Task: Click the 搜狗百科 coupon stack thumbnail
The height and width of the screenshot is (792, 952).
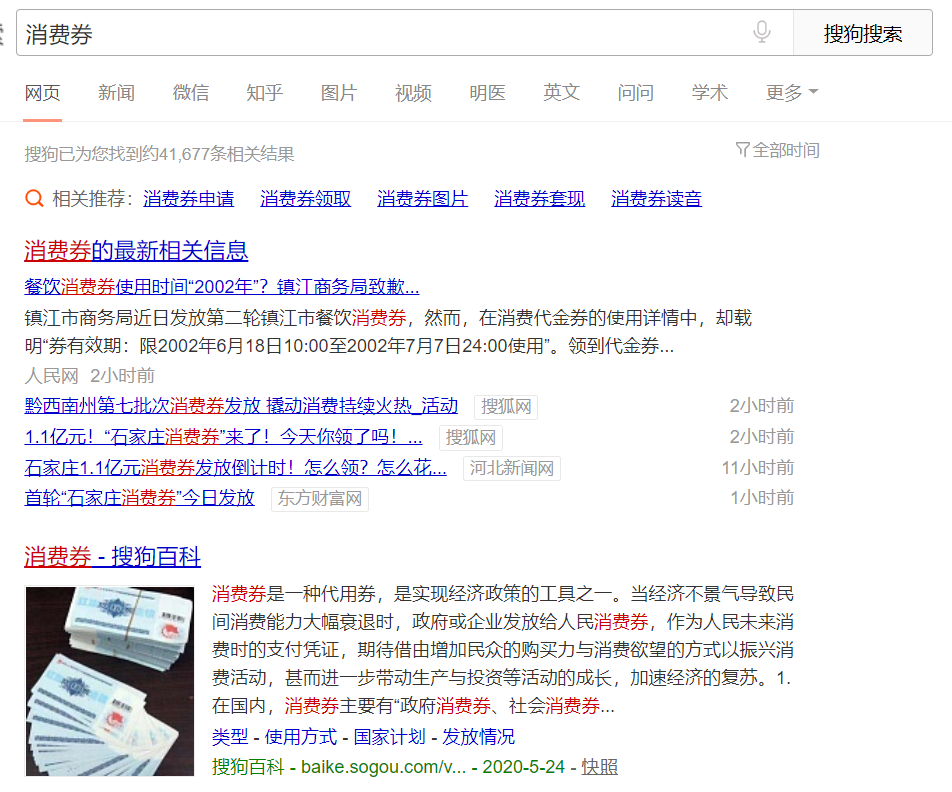Action: (x=110, y=681)
